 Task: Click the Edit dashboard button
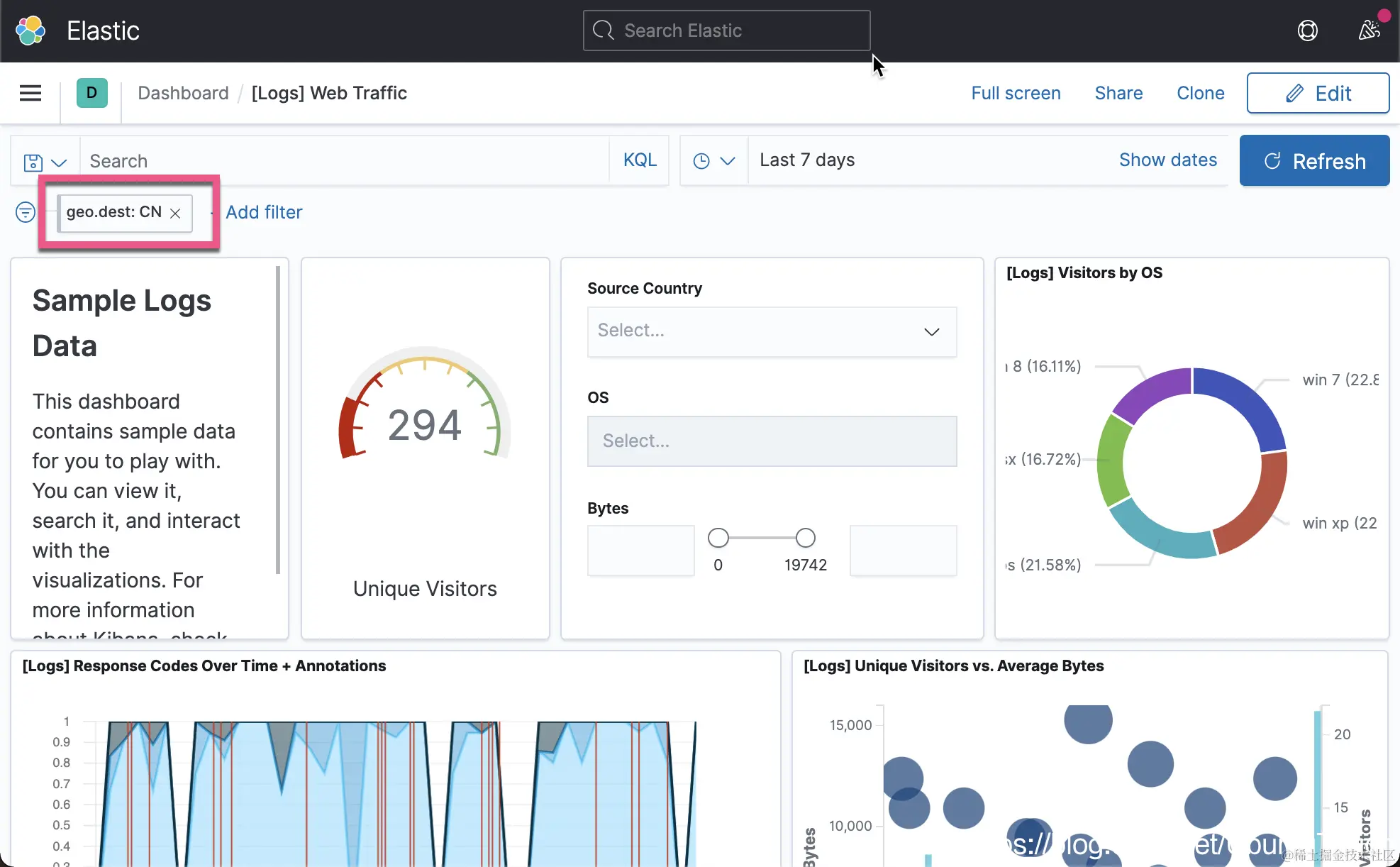click(1317, 93)
